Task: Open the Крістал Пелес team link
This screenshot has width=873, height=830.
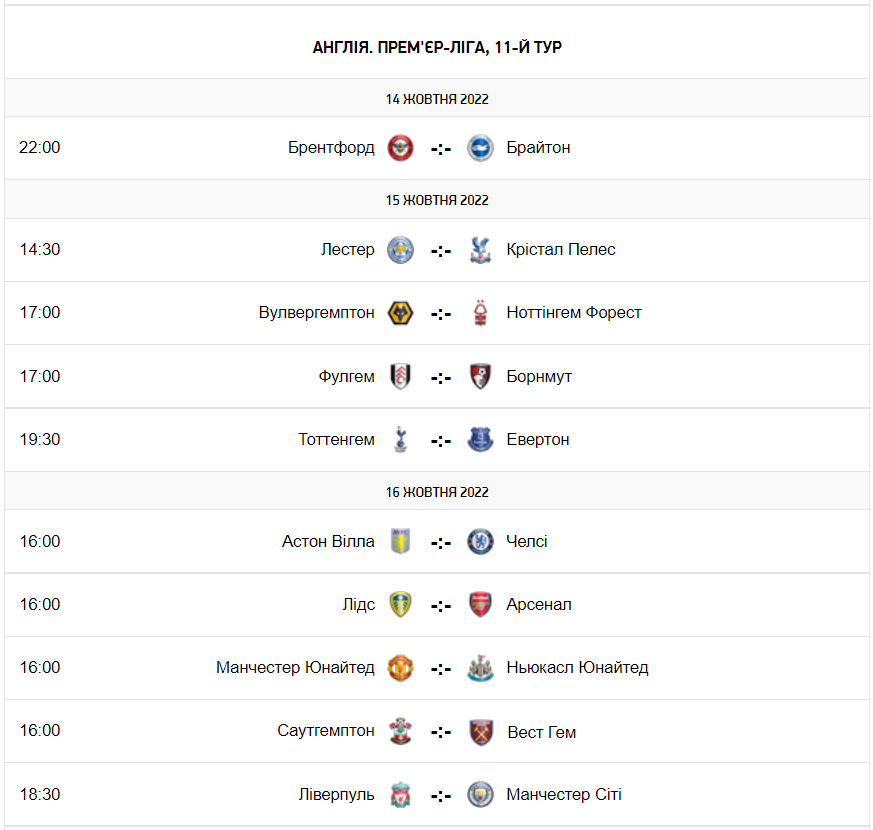Action: pyautogui.click(x=561, y=250)
